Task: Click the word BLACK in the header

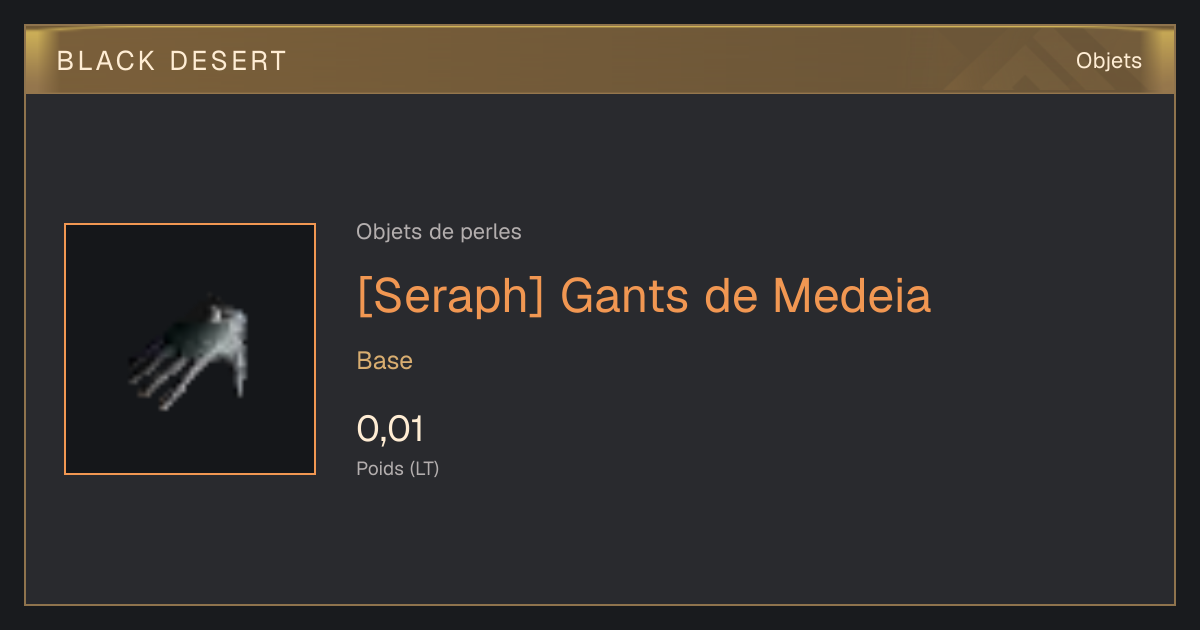Action: pos(107,61)
